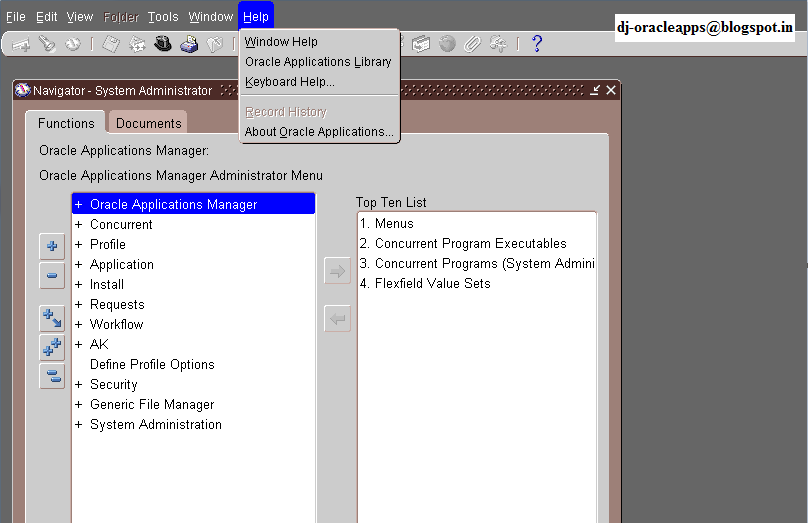Expand the Workflow tree node
Screen dimensions: 808x523
(x=78, y=325)
